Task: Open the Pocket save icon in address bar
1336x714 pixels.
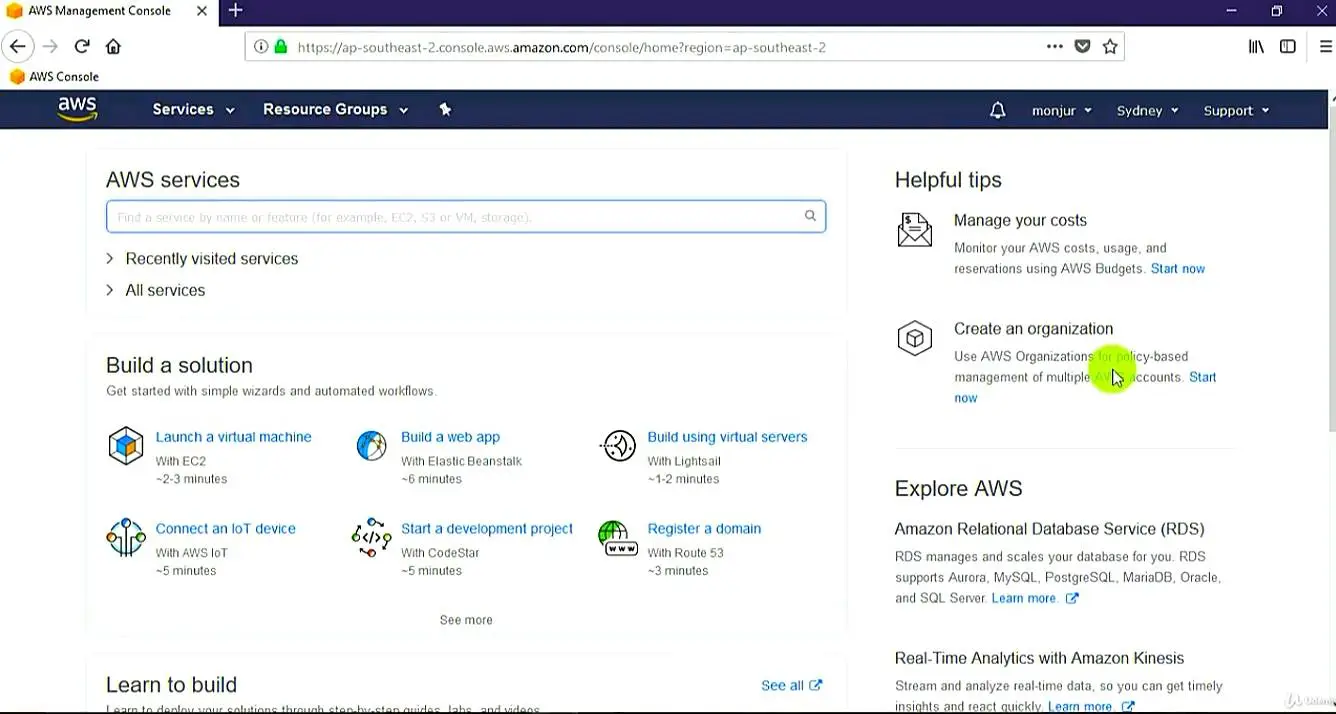Action: tap(1082, 46)
